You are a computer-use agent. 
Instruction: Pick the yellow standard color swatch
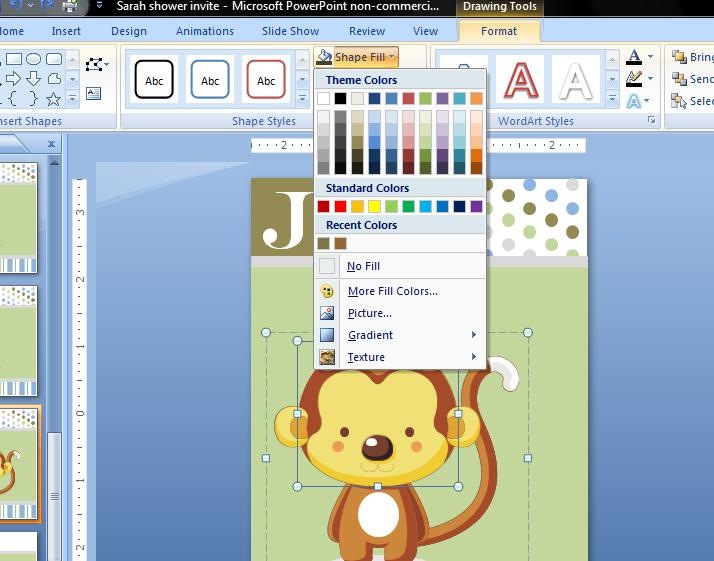[374, 207]
